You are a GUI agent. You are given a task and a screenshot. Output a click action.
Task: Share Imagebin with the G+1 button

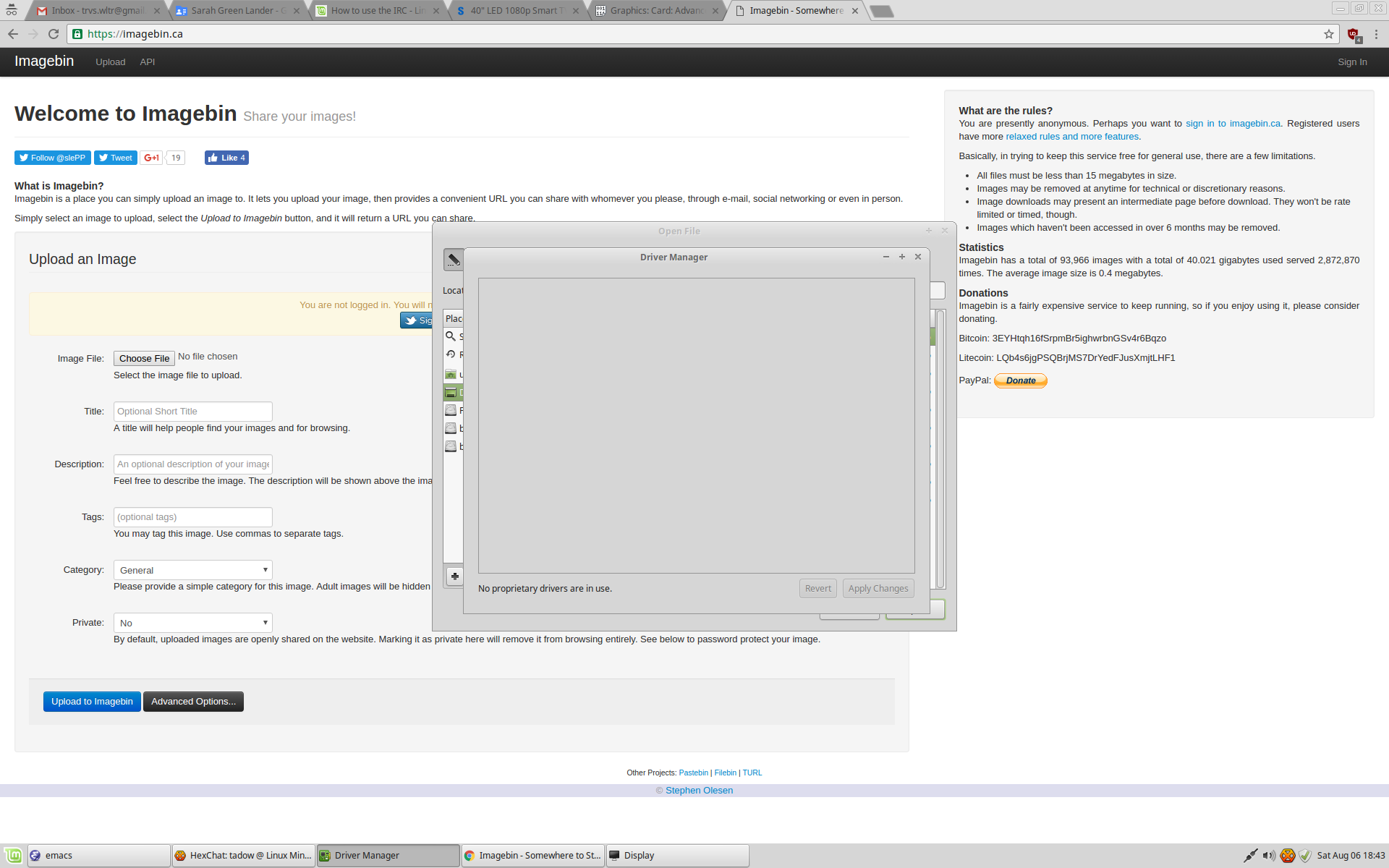coord(151,158)
